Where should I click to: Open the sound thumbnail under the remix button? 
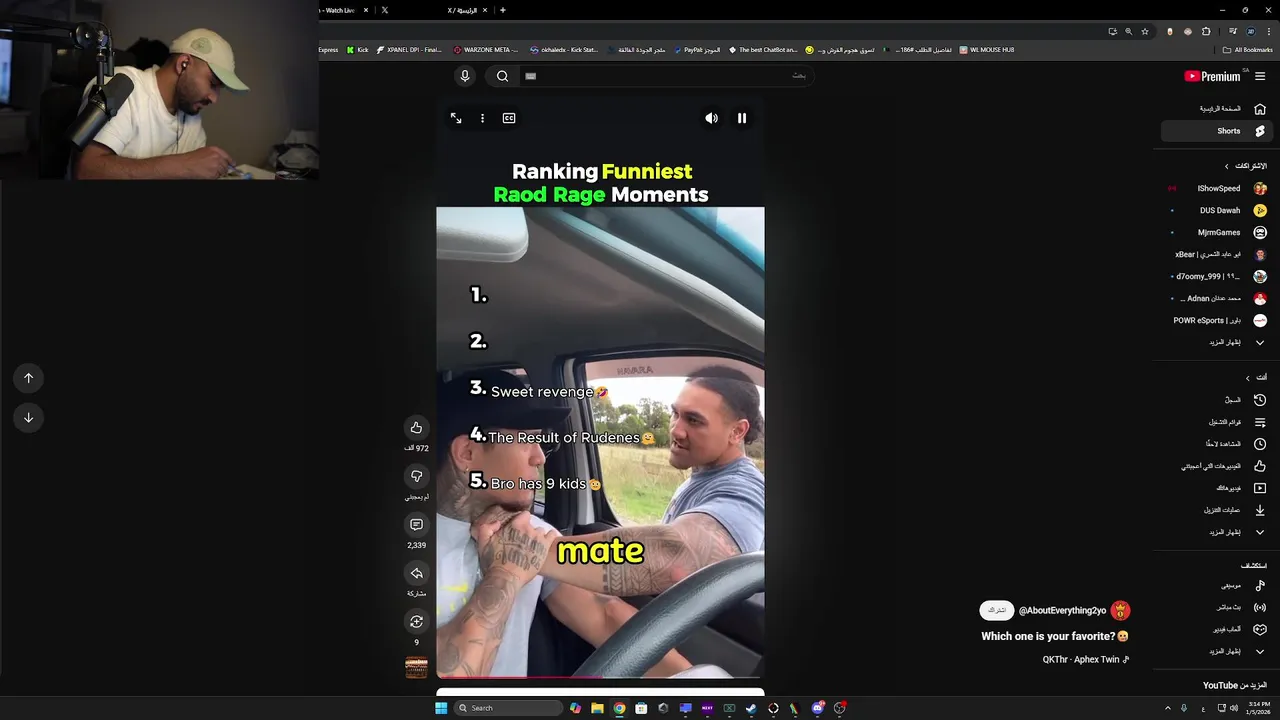click(x=416, y=667)
